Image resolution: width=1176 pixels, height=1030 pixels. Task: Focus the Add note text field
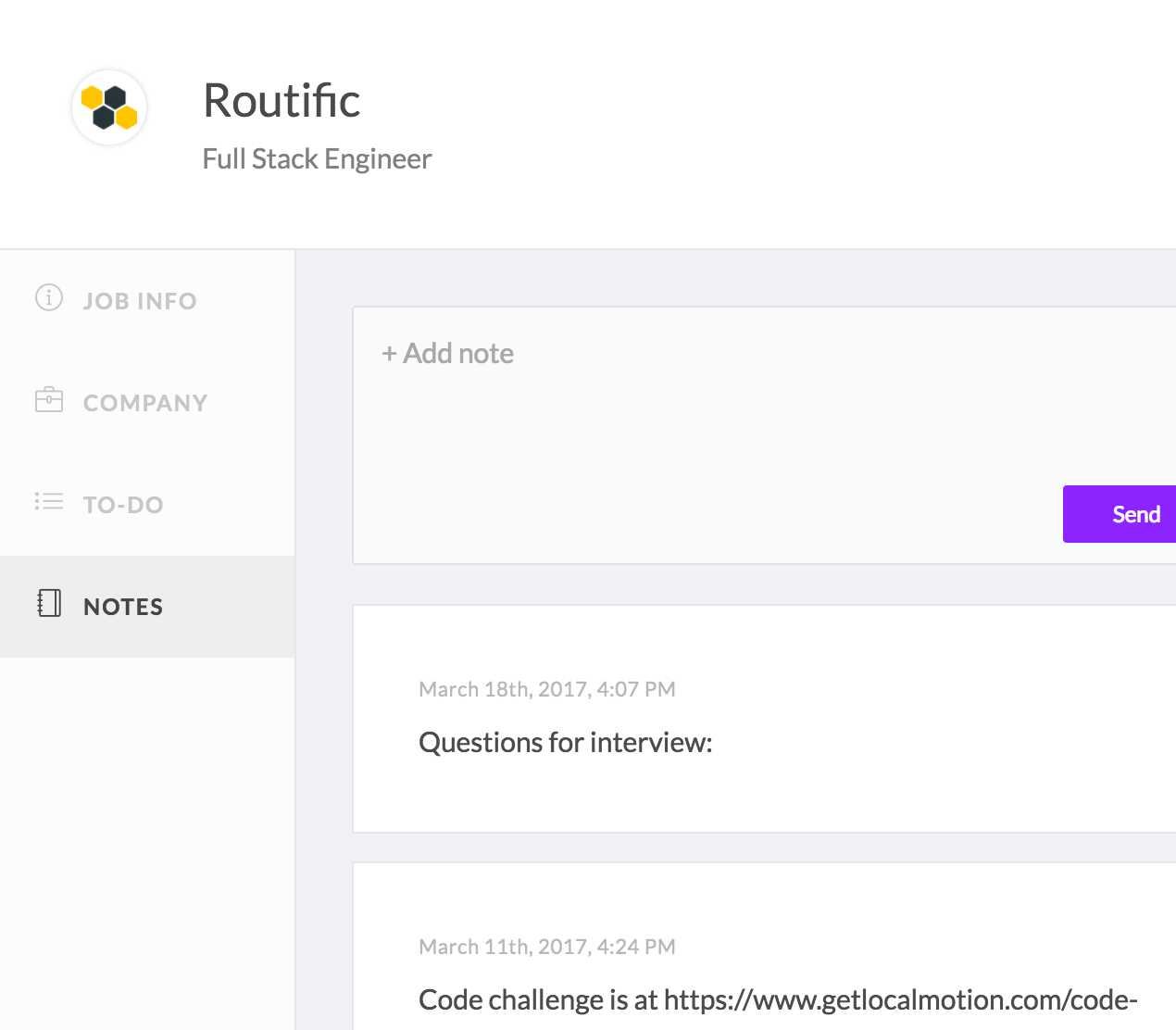704,408
